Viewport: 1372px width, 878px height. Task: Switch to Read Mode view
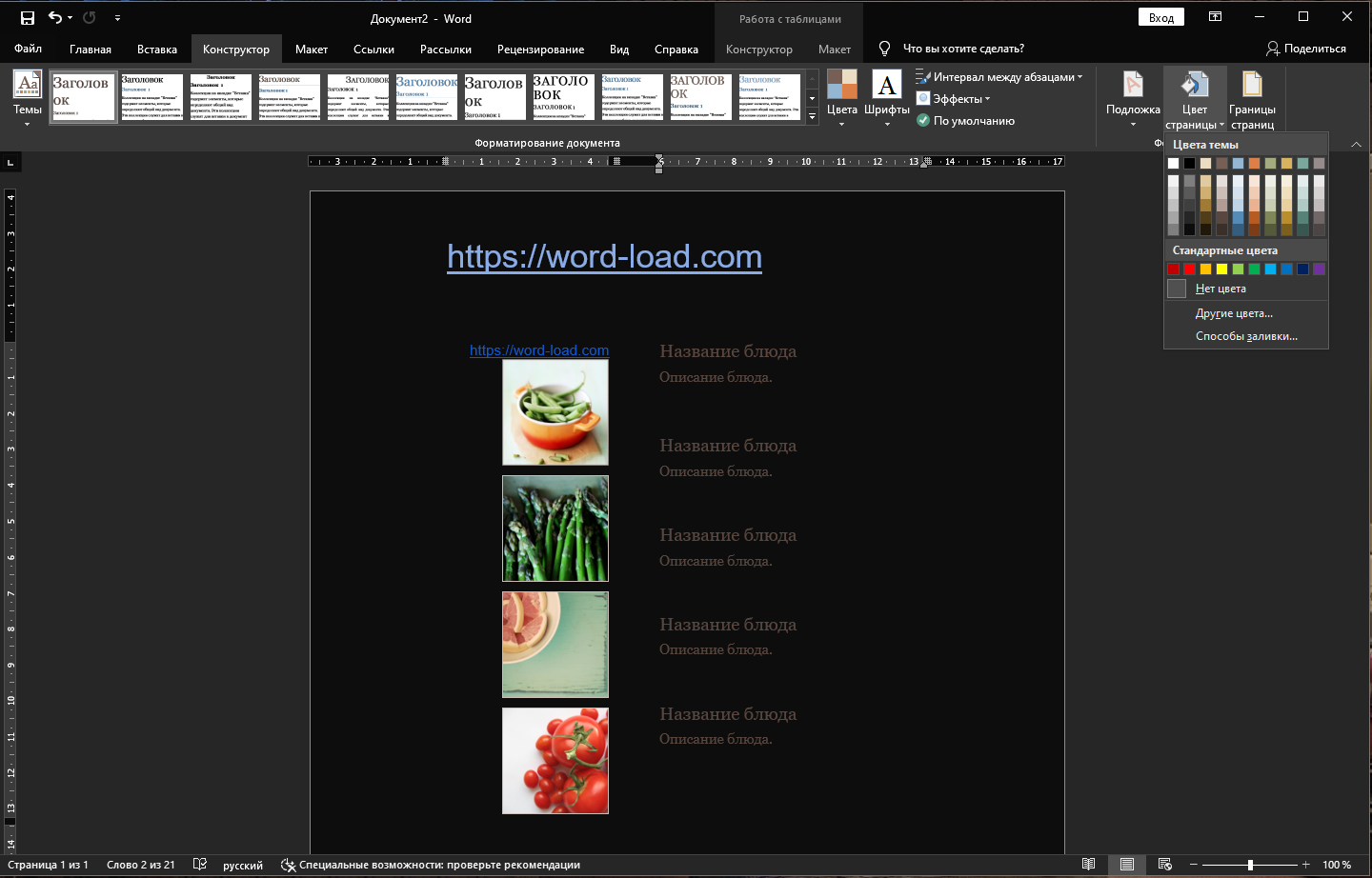pyautogui.click(x=1088, y=865)
